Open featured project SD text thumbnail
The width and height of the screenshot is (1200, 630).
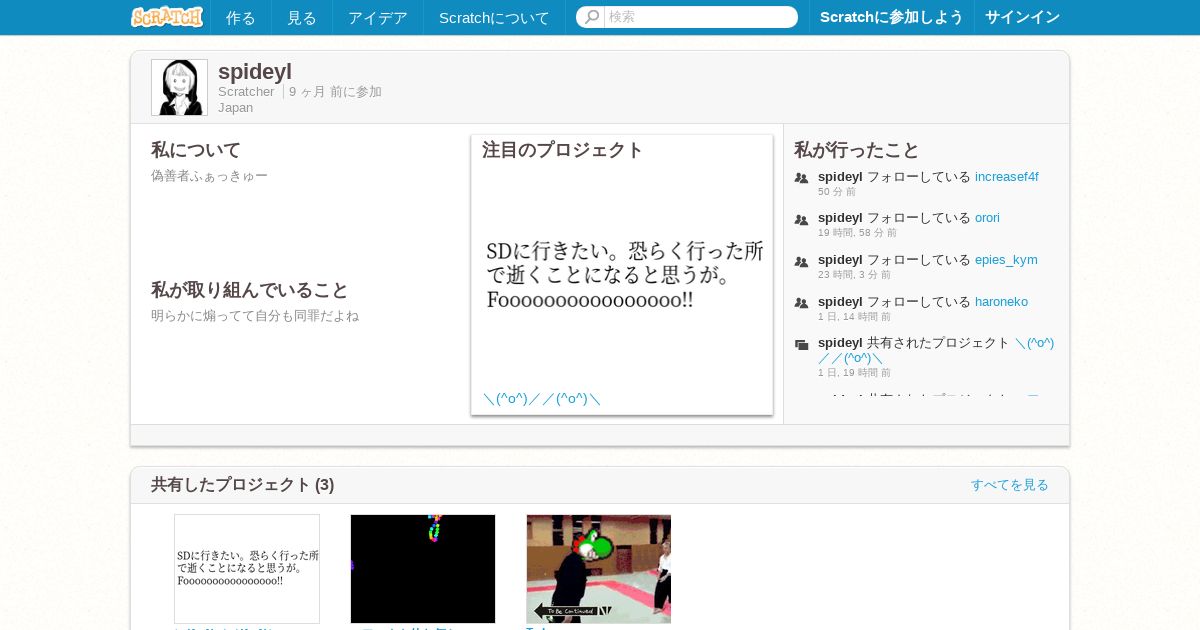(x=622, y=275)
